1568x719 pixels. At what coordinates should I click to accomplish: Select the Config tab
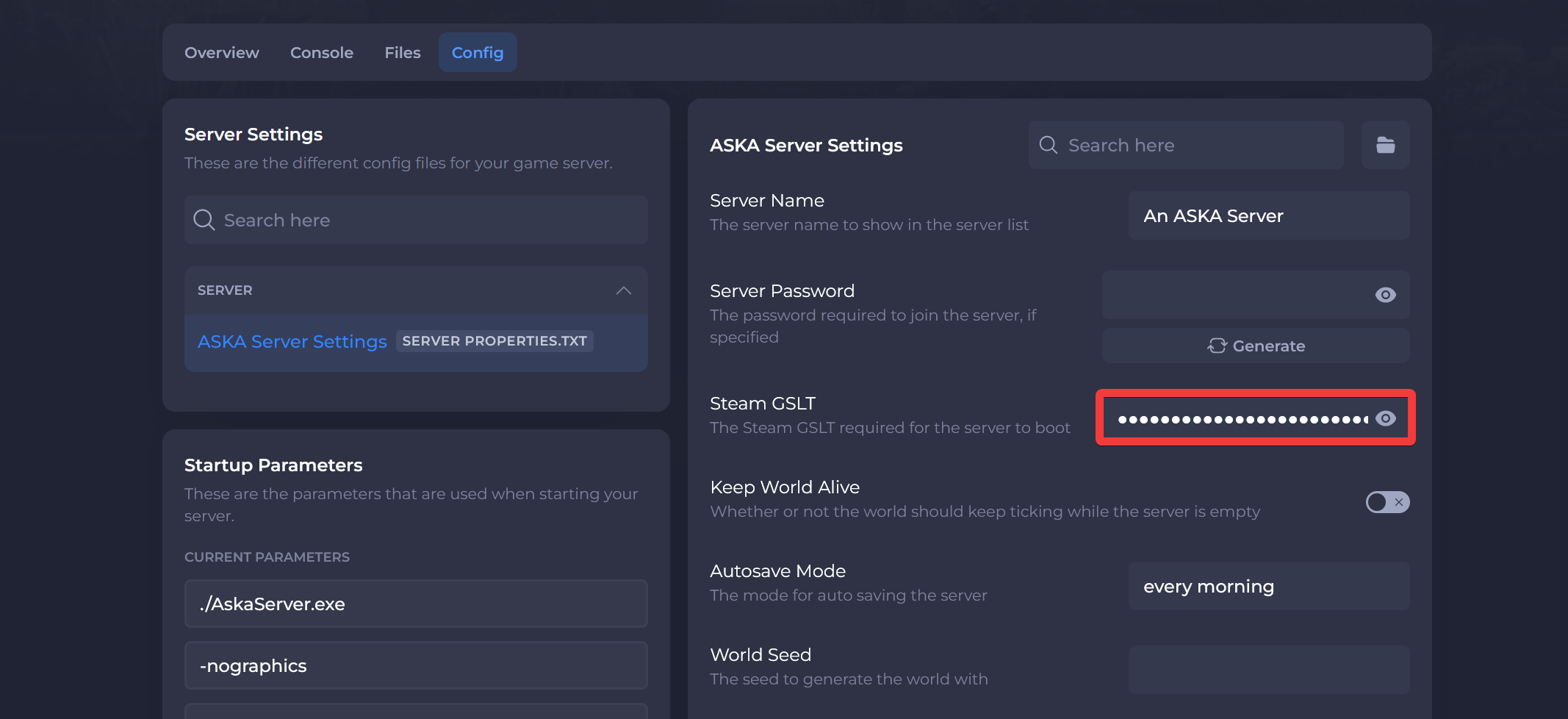click(x=478, y=53)
